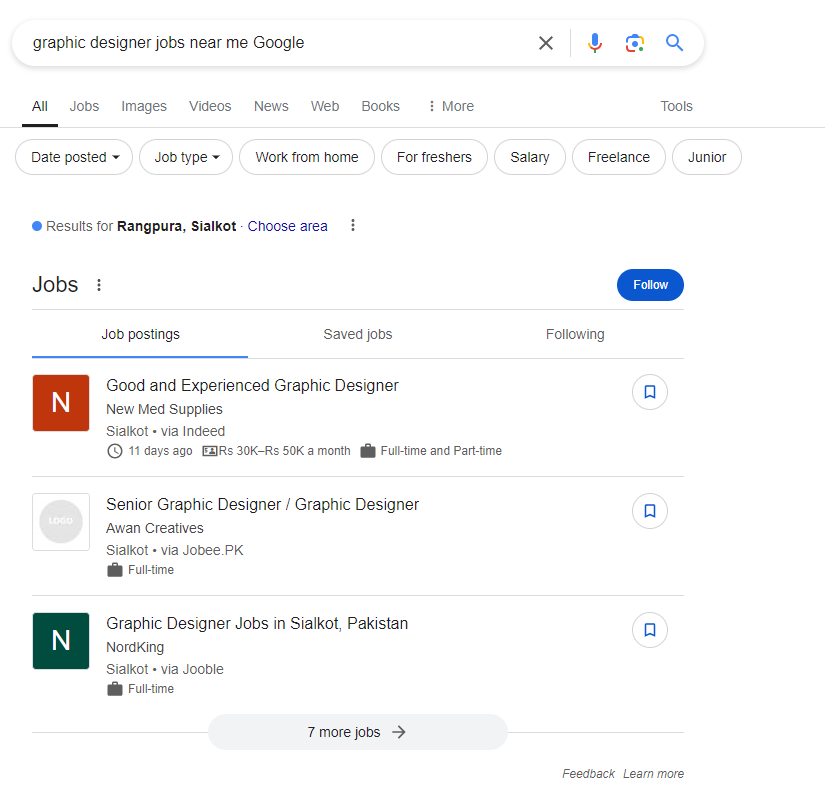Switch to the Videos tab

pyautogui.click(x=210, y=106)
